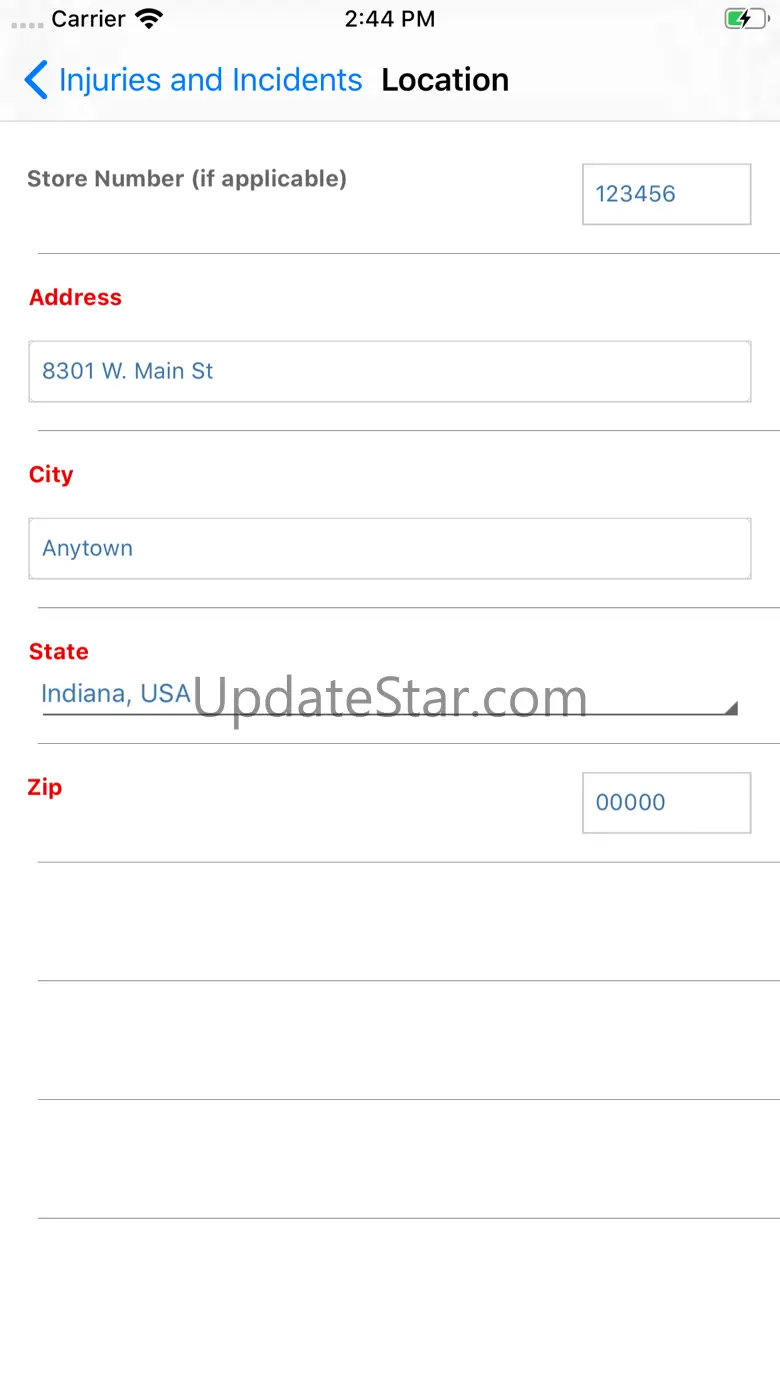Click the Address input field

[x=390, y=371]
